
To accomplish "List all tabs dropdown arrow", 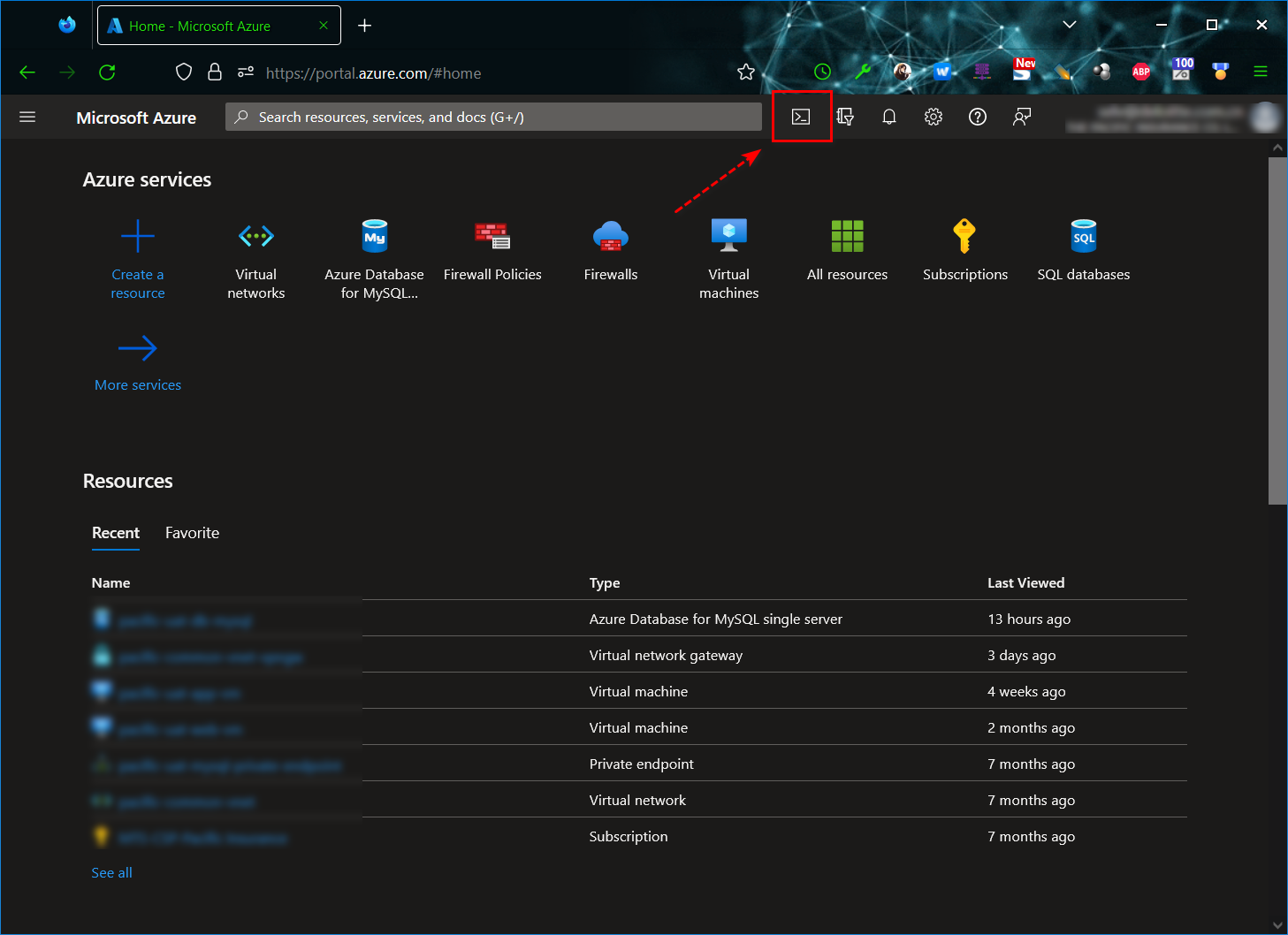I will (x=1070, y=25).
